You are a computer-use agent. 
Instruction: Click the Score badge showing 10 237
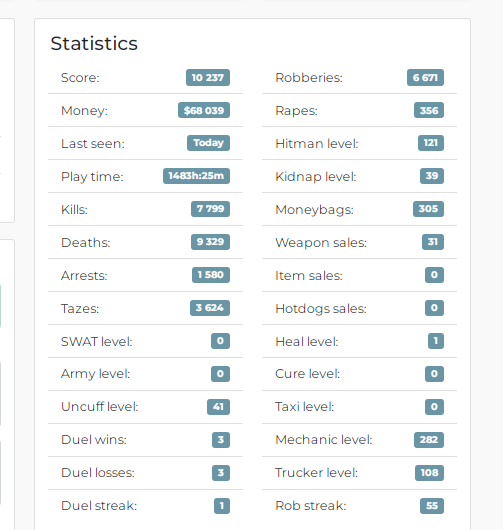coord(208,77)
